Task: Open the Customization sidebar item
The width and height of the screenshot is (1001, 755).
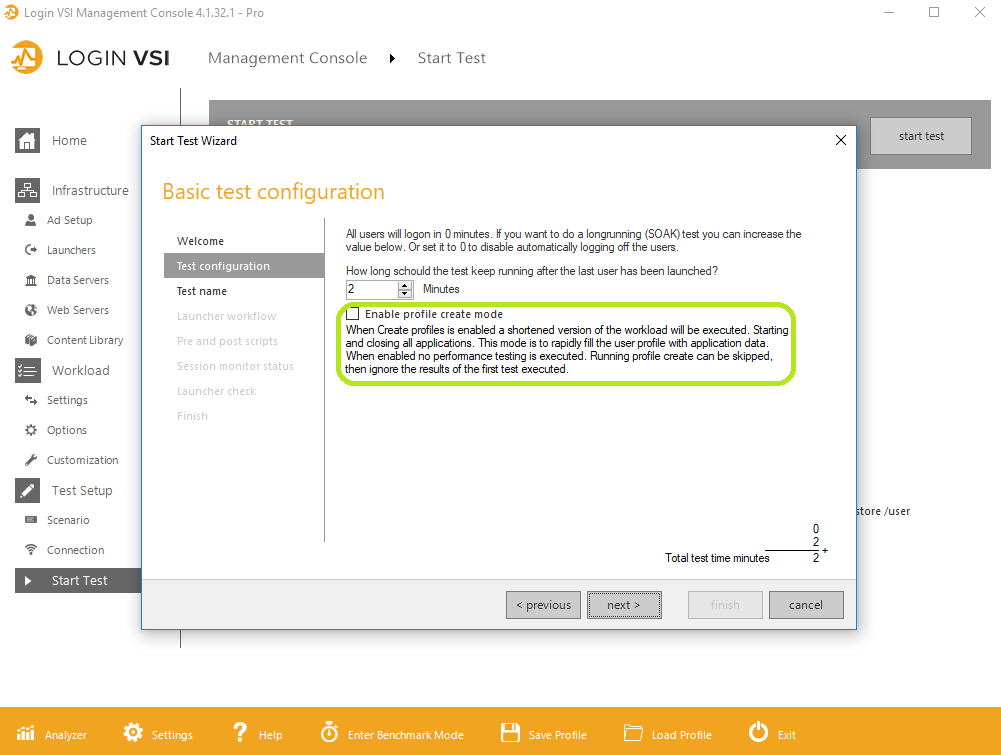Action: 83,460
